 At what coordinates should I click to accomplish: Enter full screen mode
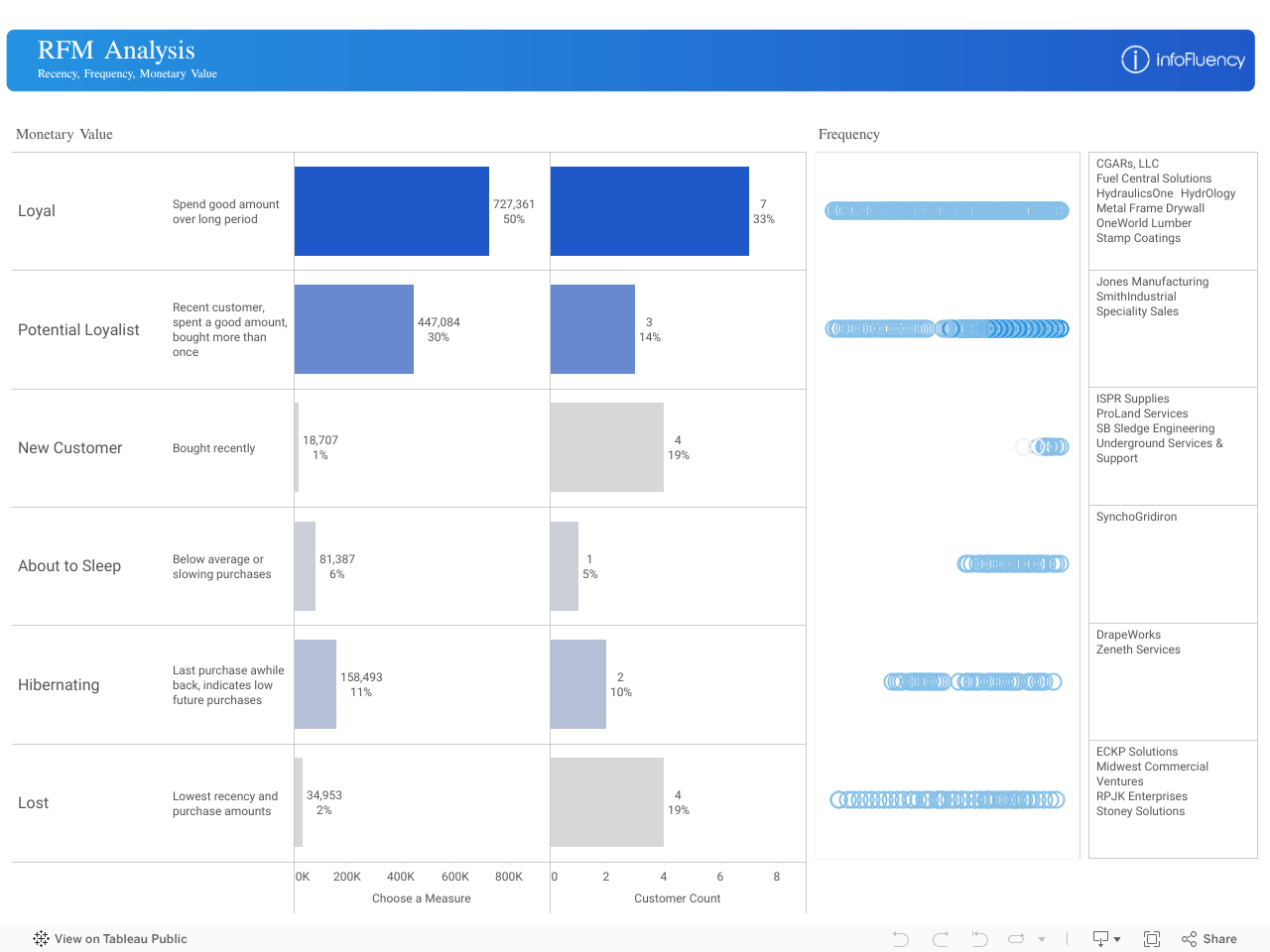[1152, 939]
